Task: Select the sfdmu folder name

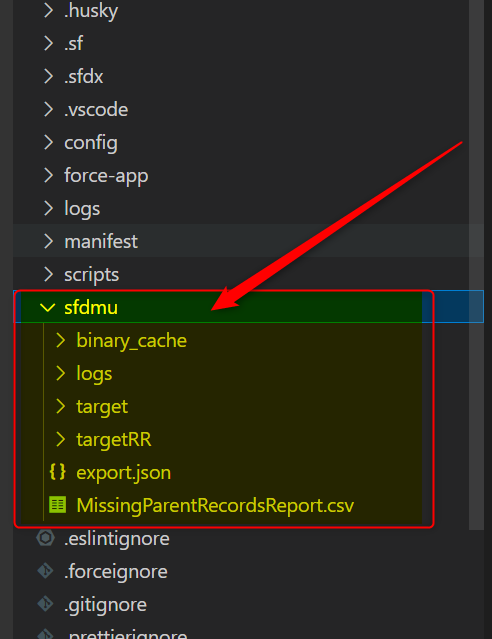Action: pyautogui.click(x=91, y=307)
